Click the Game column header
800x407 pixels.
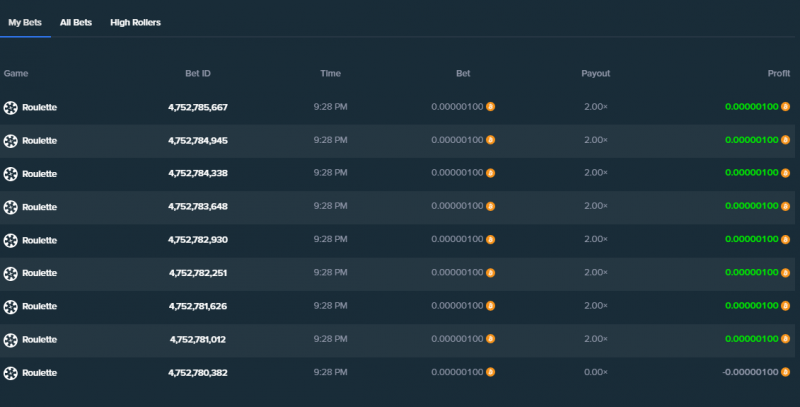pos(16,73)
